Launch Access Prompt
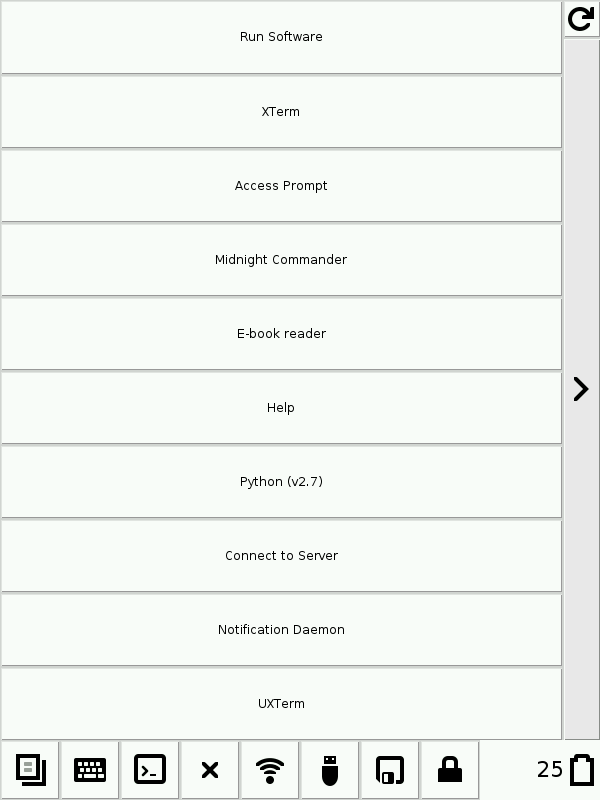Image resolution: width=600 pixels, height=800 pixels. pyautogui.click(x=281, y=186)
